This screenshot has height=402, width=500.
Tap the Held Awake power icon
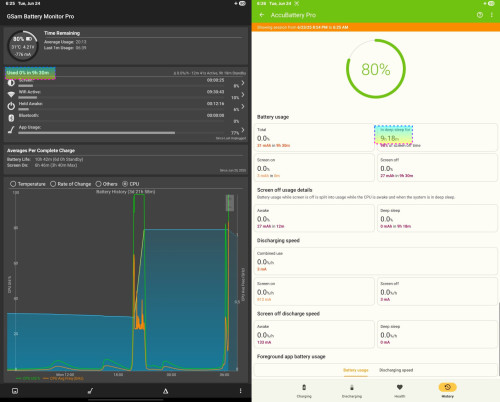point(11,106)
